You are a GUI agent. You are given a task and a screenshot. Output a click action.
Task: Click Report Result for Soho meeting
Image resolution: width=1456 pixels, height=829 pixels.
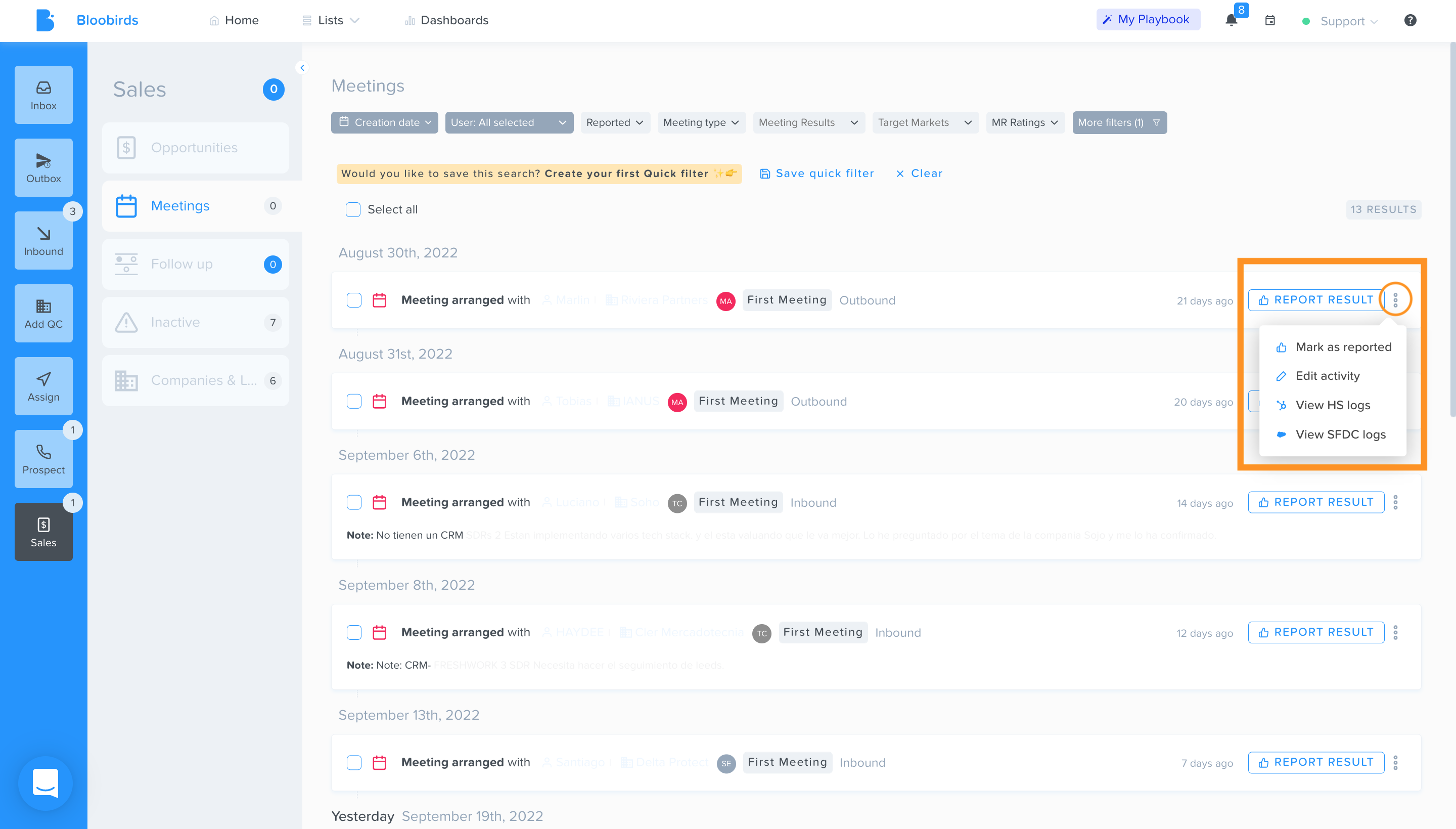(x=1315, y=502)
